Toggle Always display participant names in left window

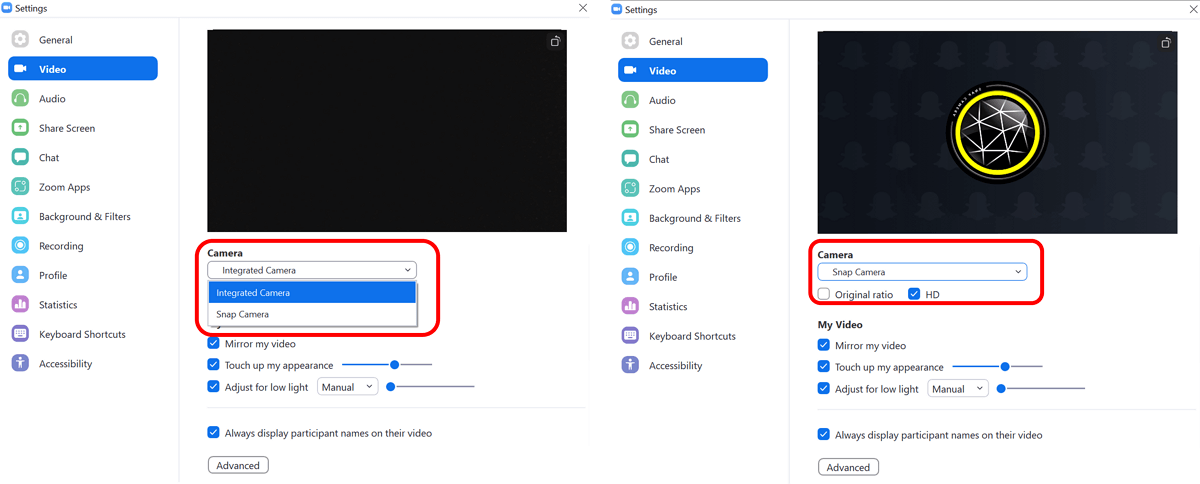pos(213,433)
